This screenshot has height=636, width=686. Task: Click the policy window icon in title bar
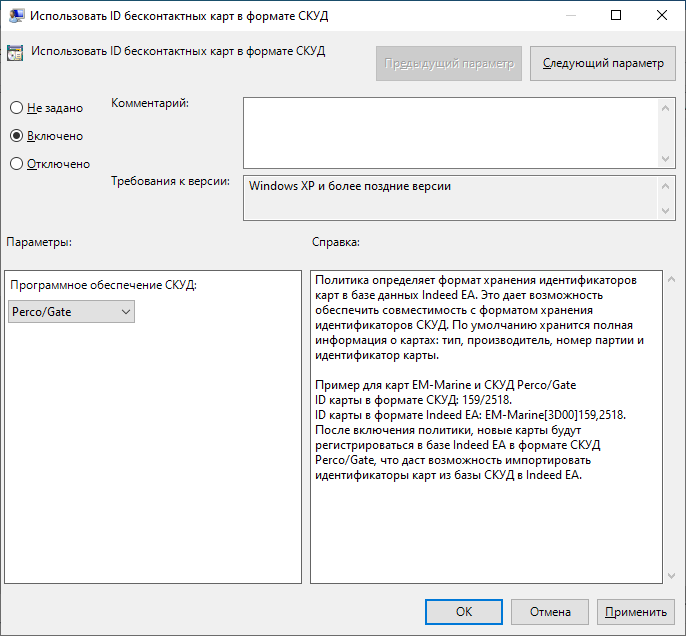(x=15, y=16)
